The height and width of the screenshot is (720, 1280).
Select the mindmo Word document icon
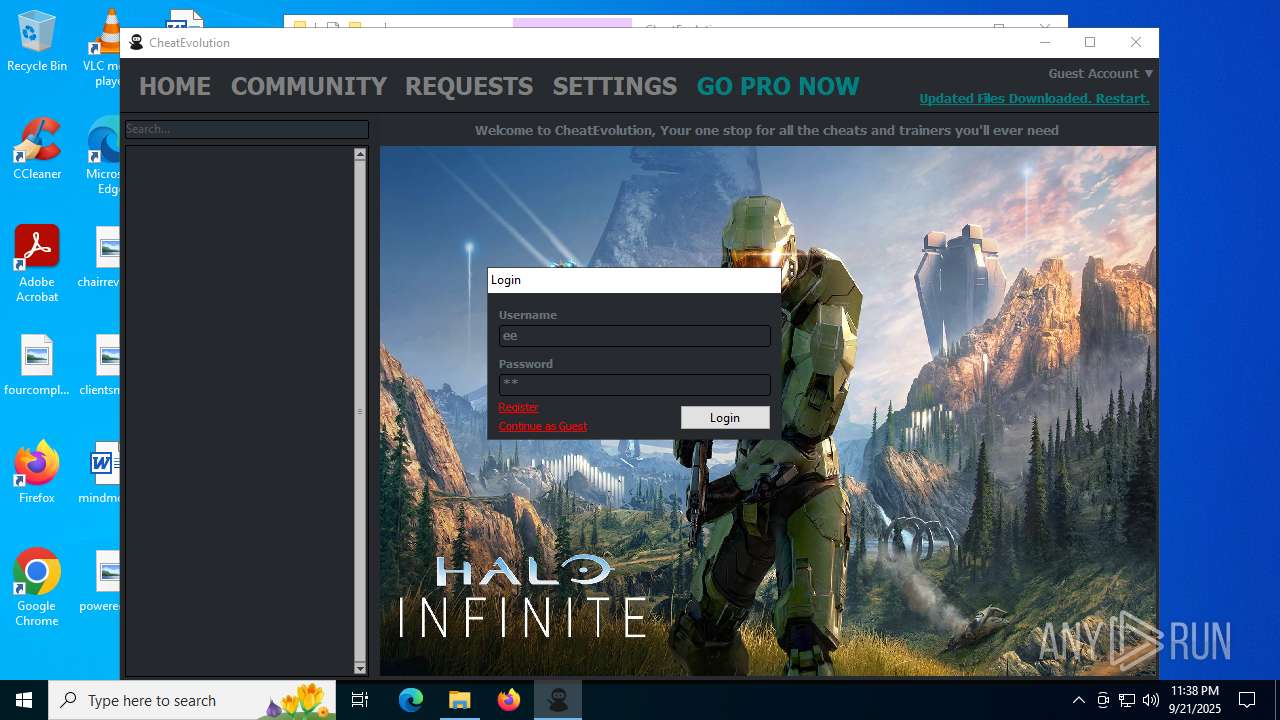[100, 473]
